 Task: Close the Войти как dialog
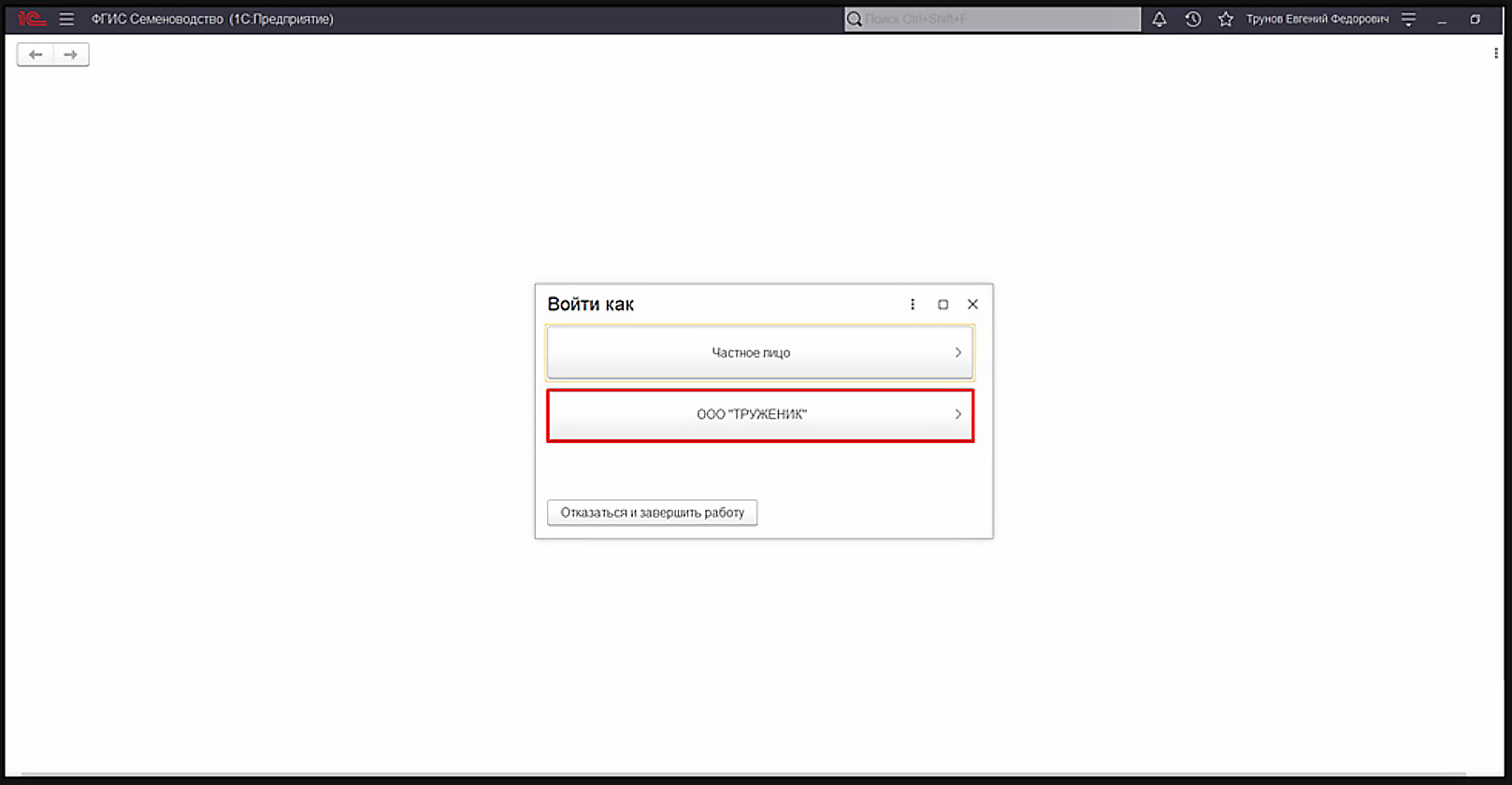972,305
